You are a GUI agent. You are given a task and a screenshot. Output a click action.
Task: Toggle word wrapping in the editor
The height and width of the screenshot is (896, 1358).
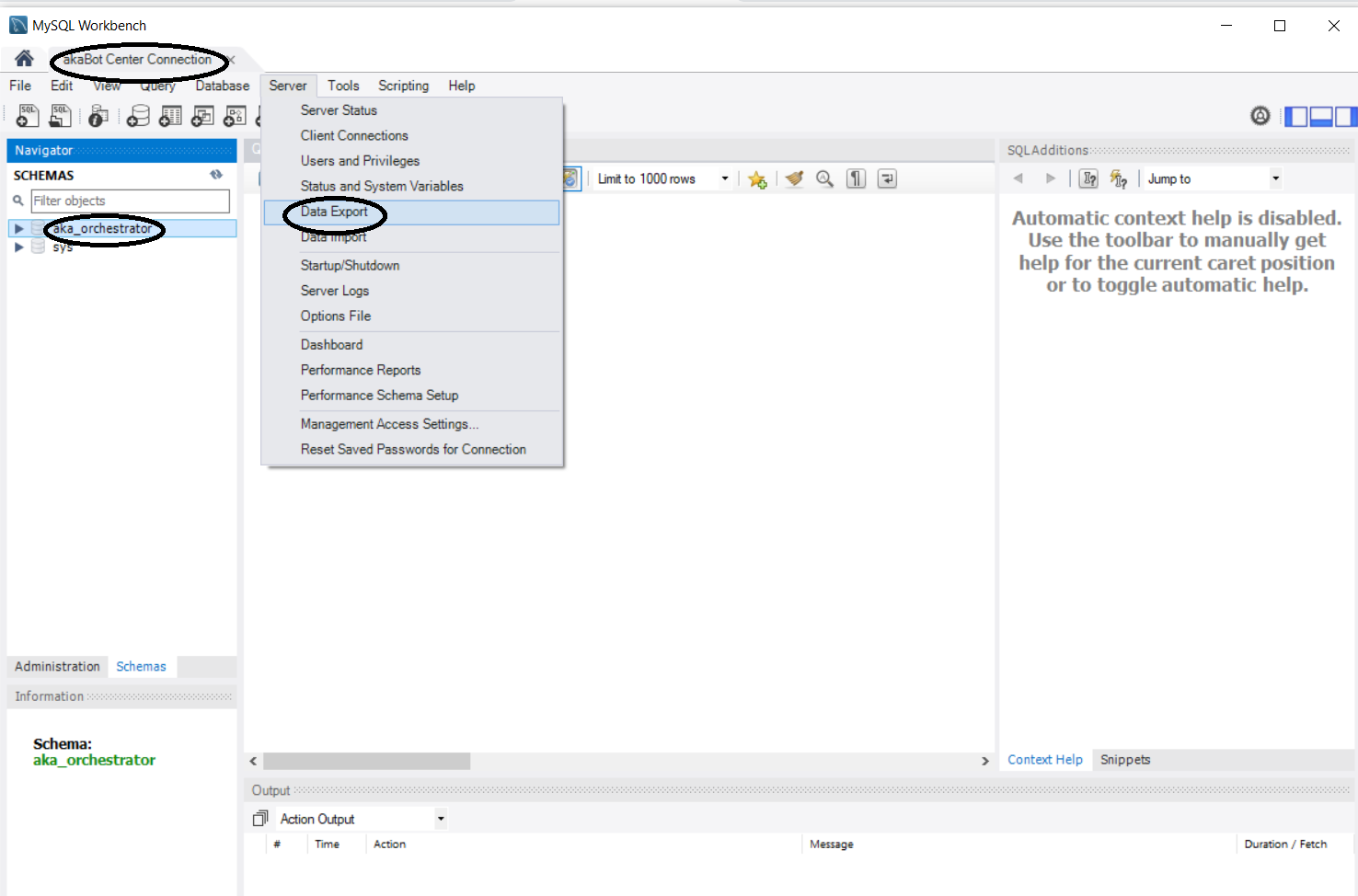pyautogui.click(x=887, y=179)
